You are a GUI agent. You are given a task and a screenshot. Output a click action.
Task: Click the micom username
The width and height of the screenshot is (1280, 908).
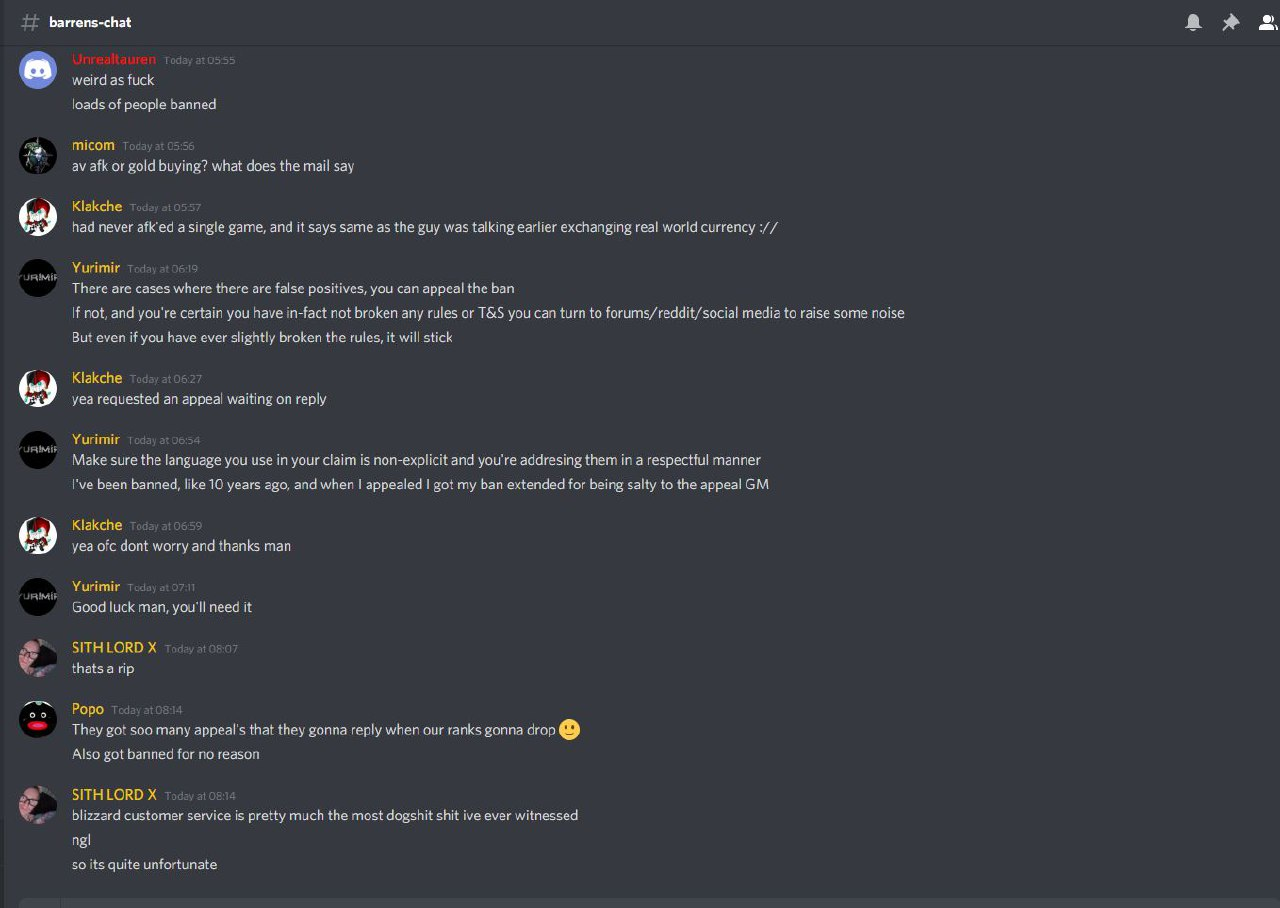(x=93, y=145)
